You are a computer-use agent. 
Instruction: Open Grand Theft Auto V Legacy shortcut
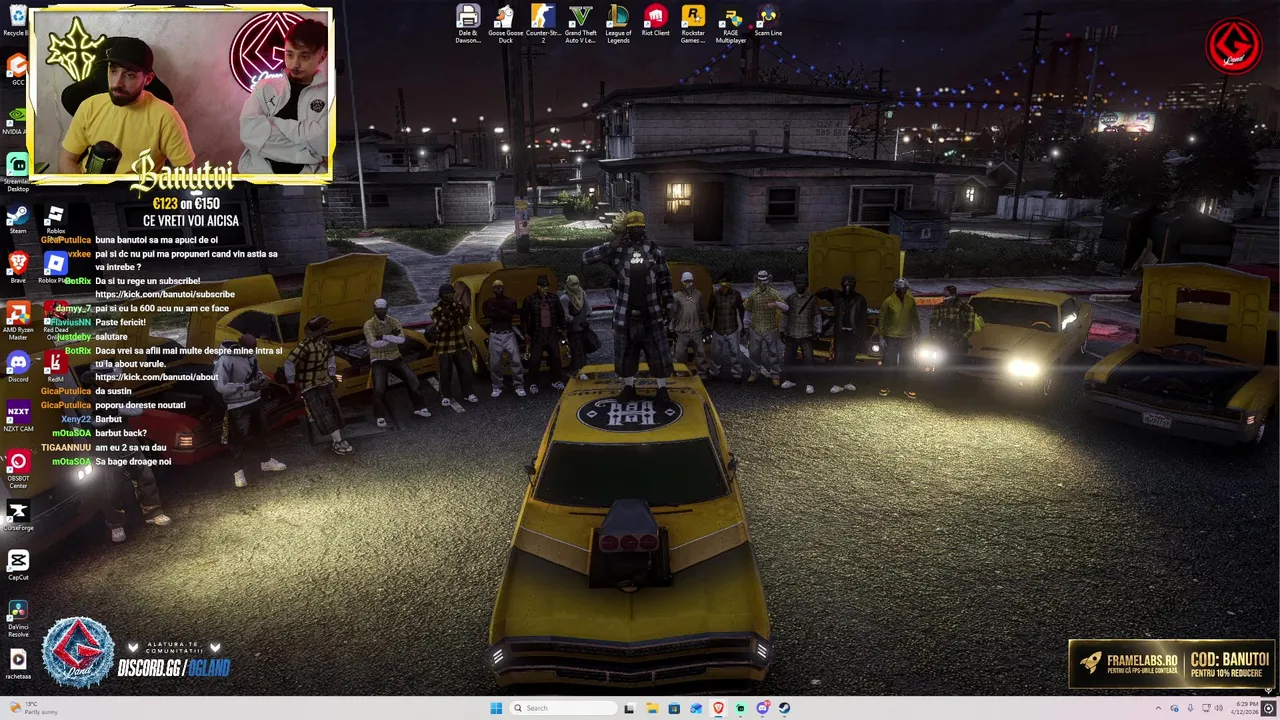pyautogui.click(x=580, y=24)
